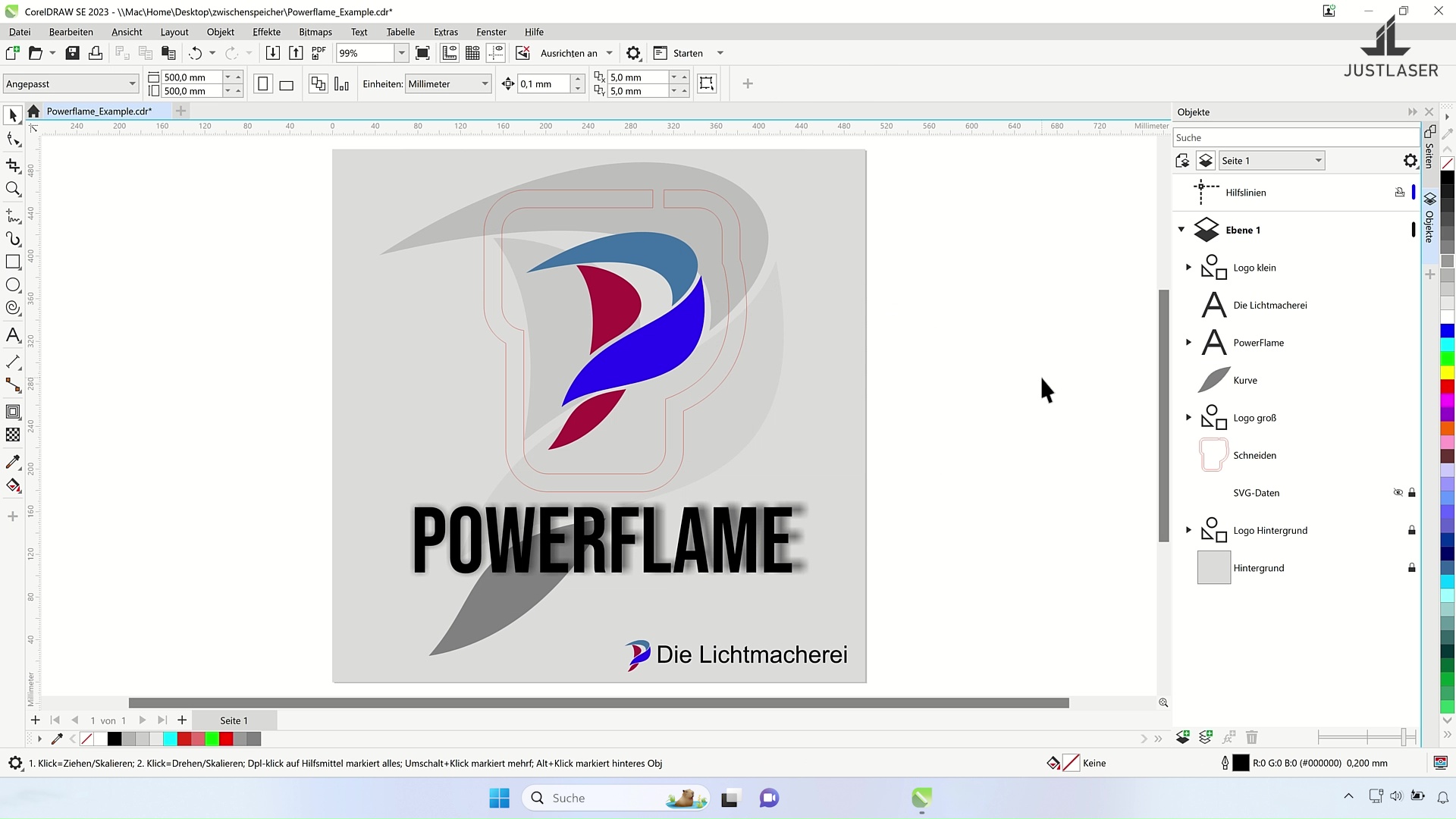Viewport: 1456px width, 819px height.
Task: Click the Export to PDF icon
Action: tap(318, 53)
